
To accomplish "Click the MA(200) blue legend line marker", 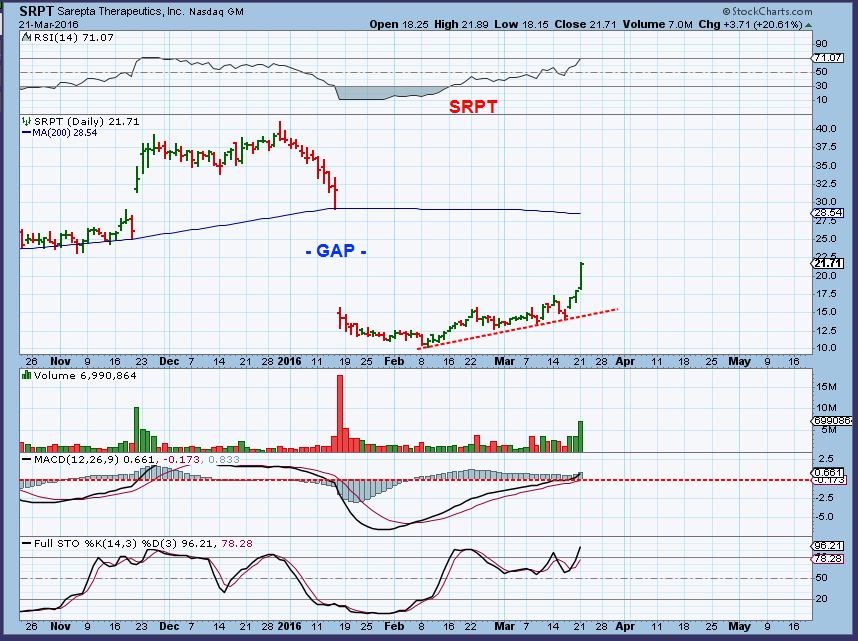I will pos(26,133).
